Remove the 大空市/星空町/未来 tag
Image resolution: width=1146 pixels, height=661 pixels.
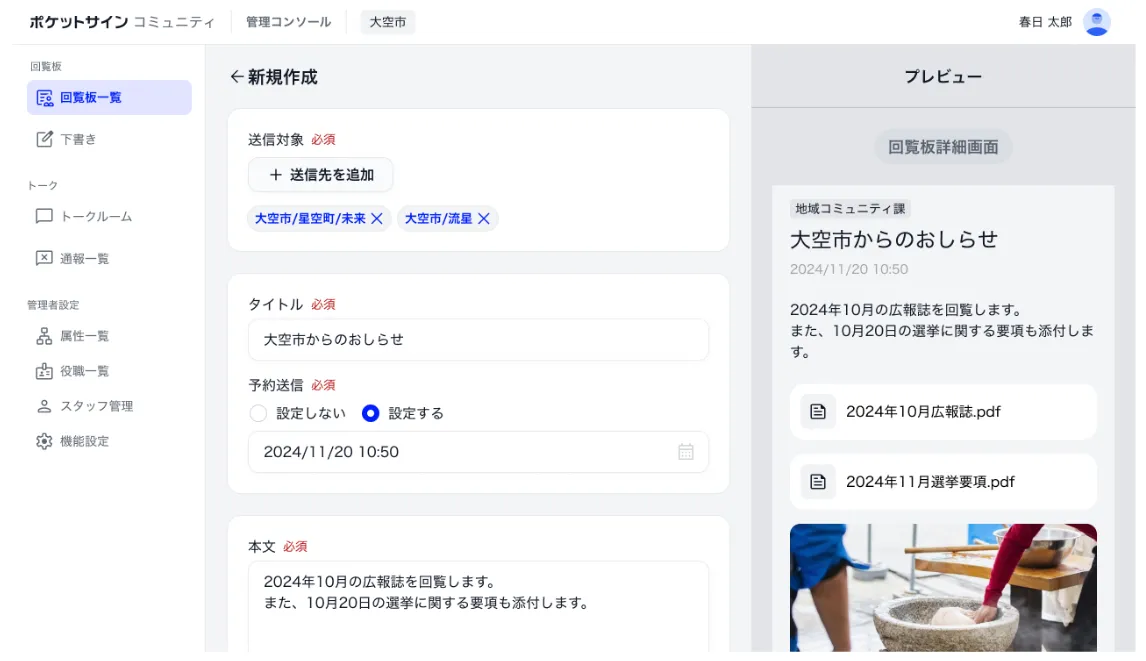[377, 218]
